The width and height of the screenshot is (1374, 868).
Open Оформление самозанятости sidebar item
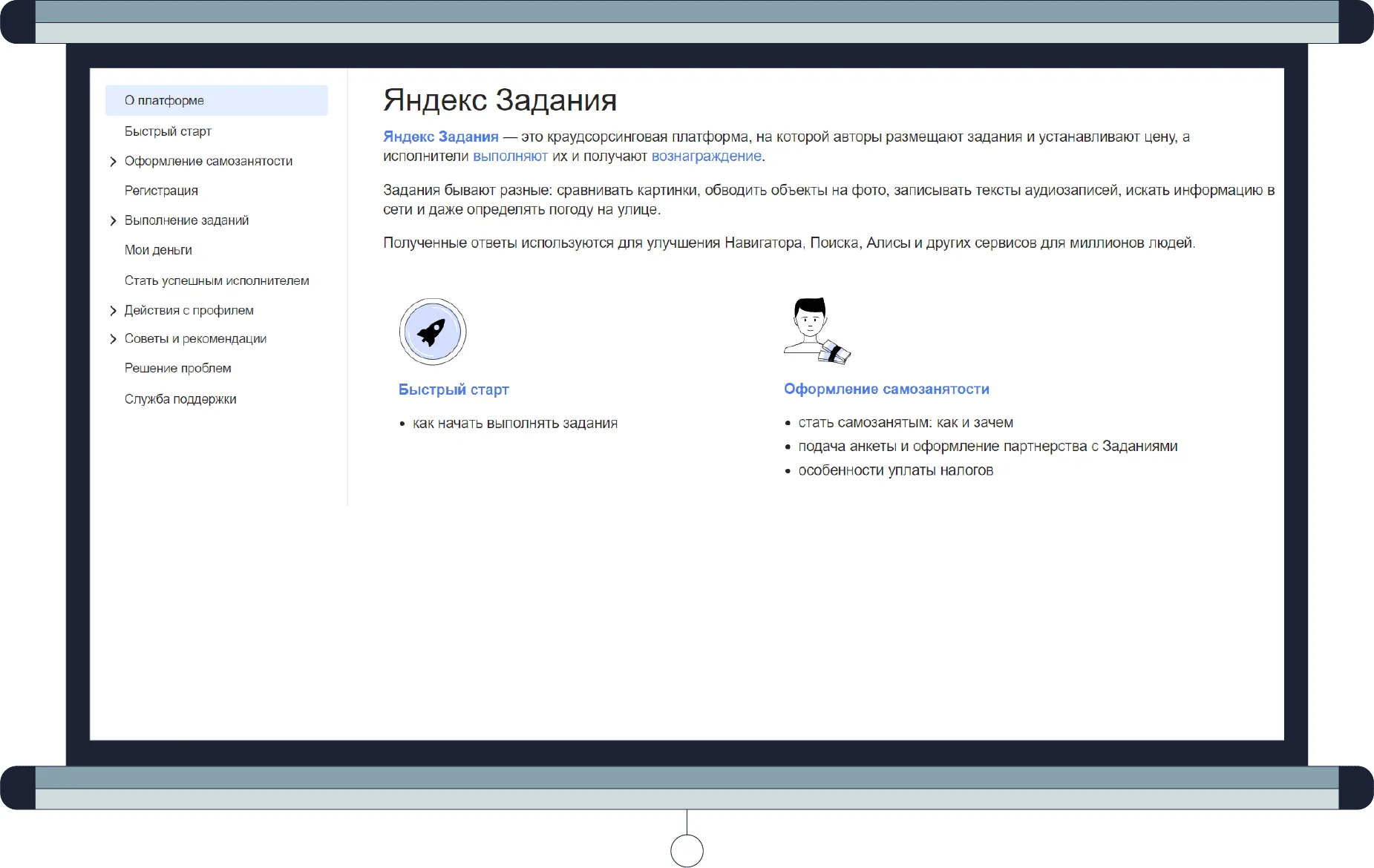click(209, 161)
